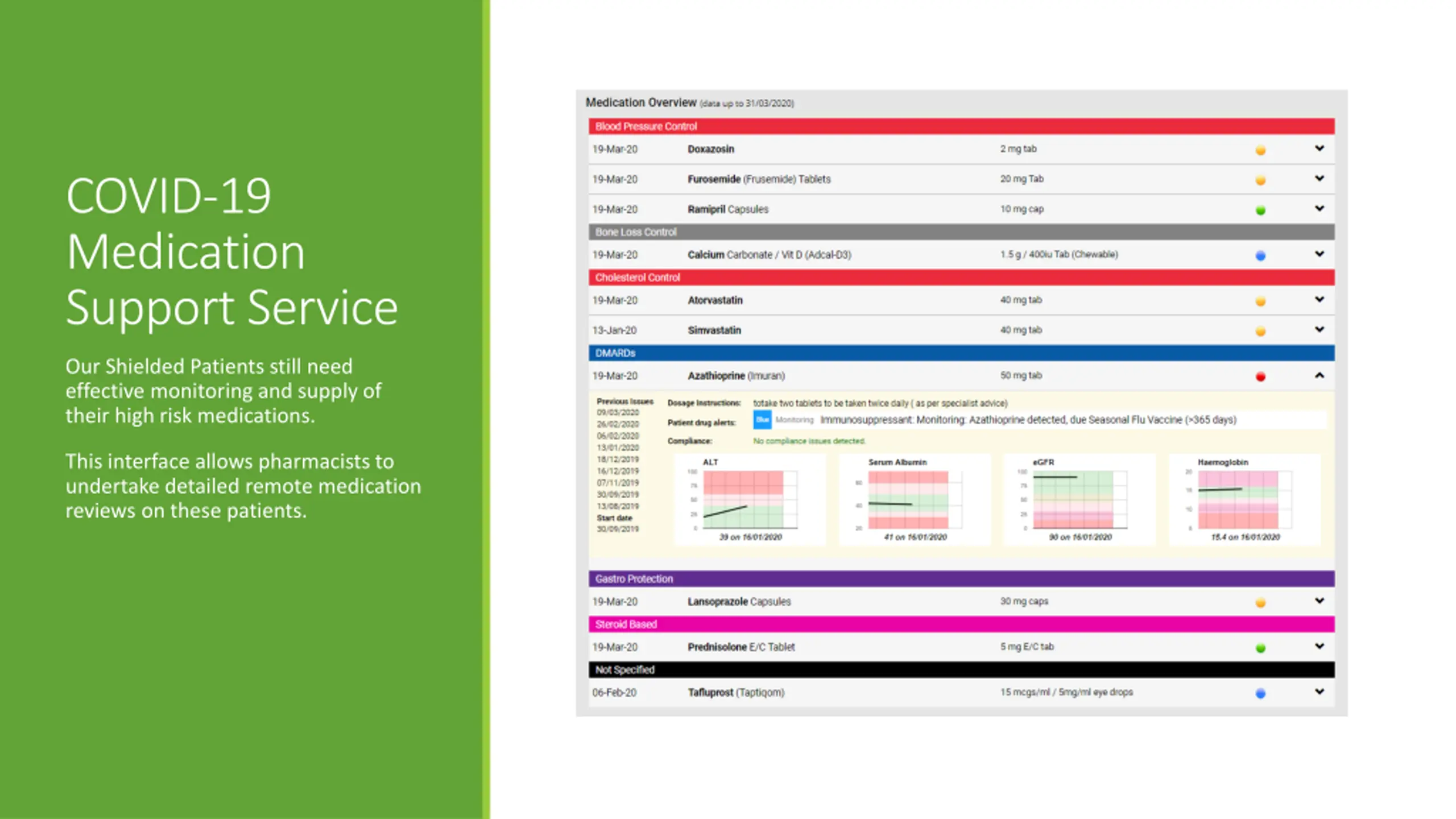
Task: Open previous issue dated 13/08/2019
Action: [x=618, y=506]
